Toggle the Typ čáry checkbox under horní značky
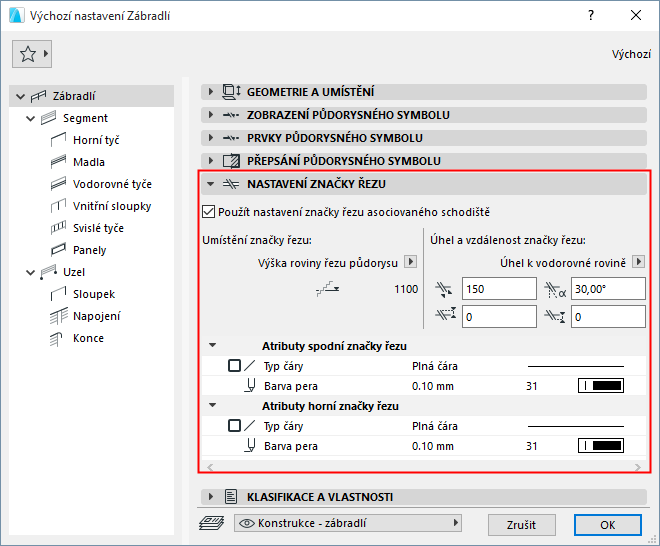The width and height of the screenshot is (660, 546). tap(234, 426)
